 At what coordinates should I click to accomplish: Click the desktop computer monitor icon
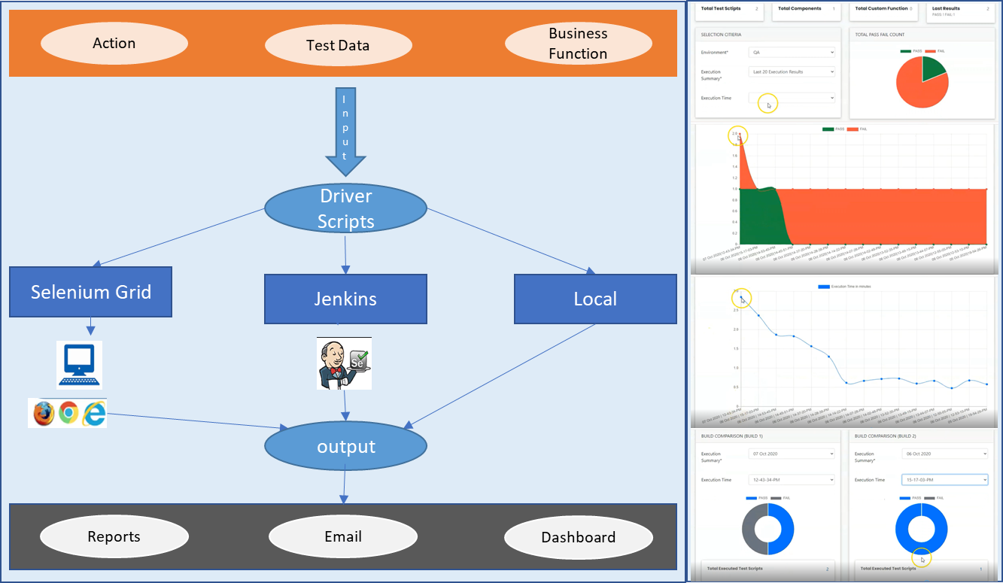point(79,364)
